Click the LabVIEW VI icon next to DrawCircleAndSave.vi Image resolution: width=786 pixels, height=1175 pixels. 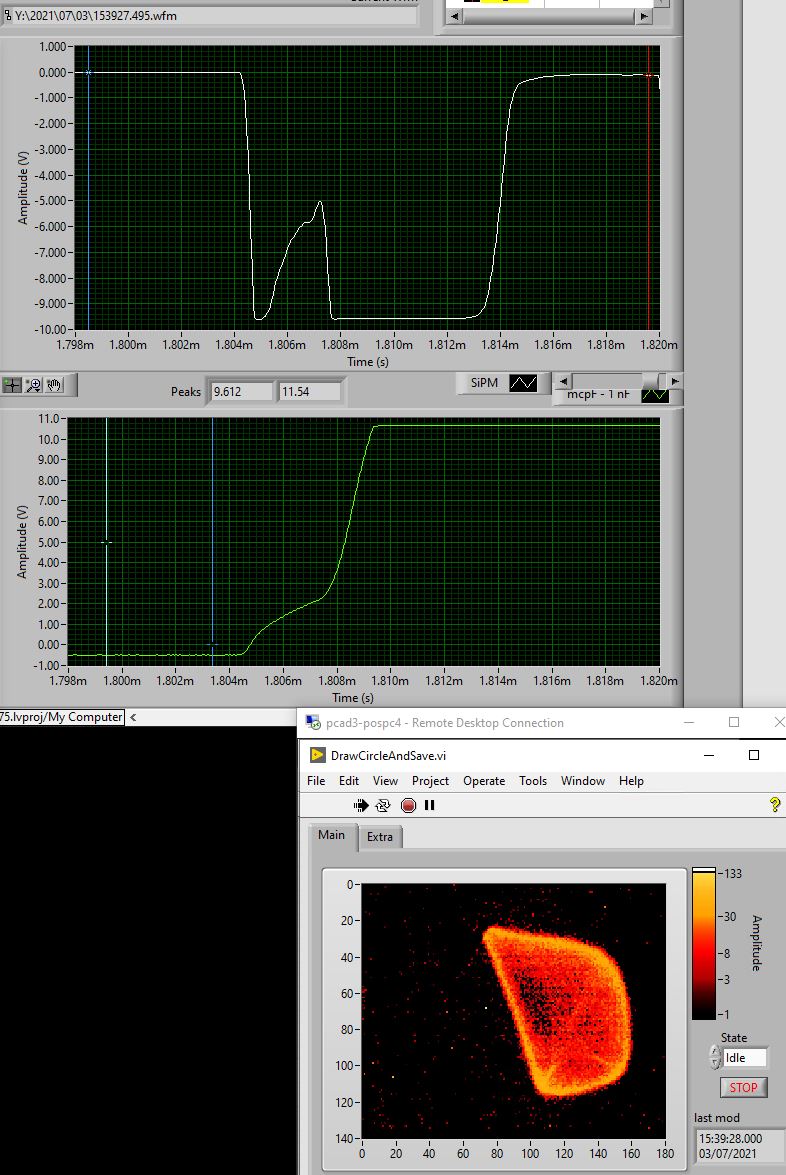coord(318,755)
